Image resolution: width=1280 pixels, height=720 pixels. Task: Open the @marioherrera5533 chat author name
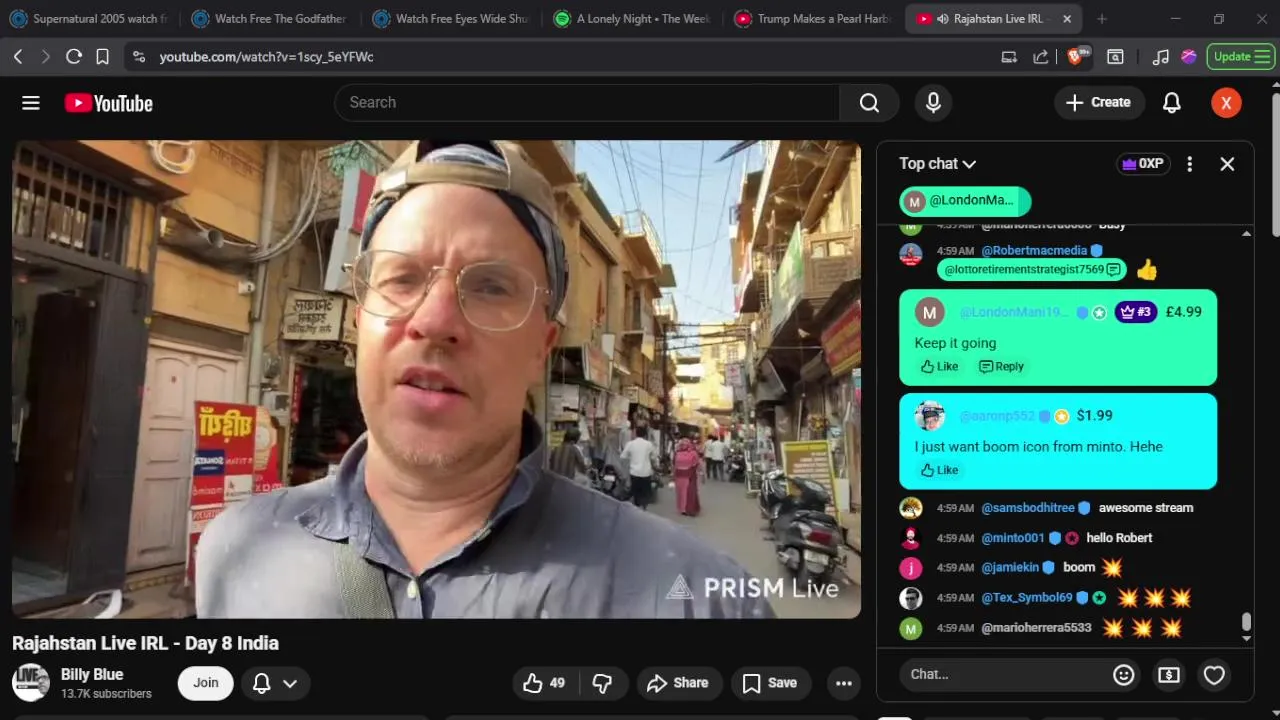(1036, 628)
